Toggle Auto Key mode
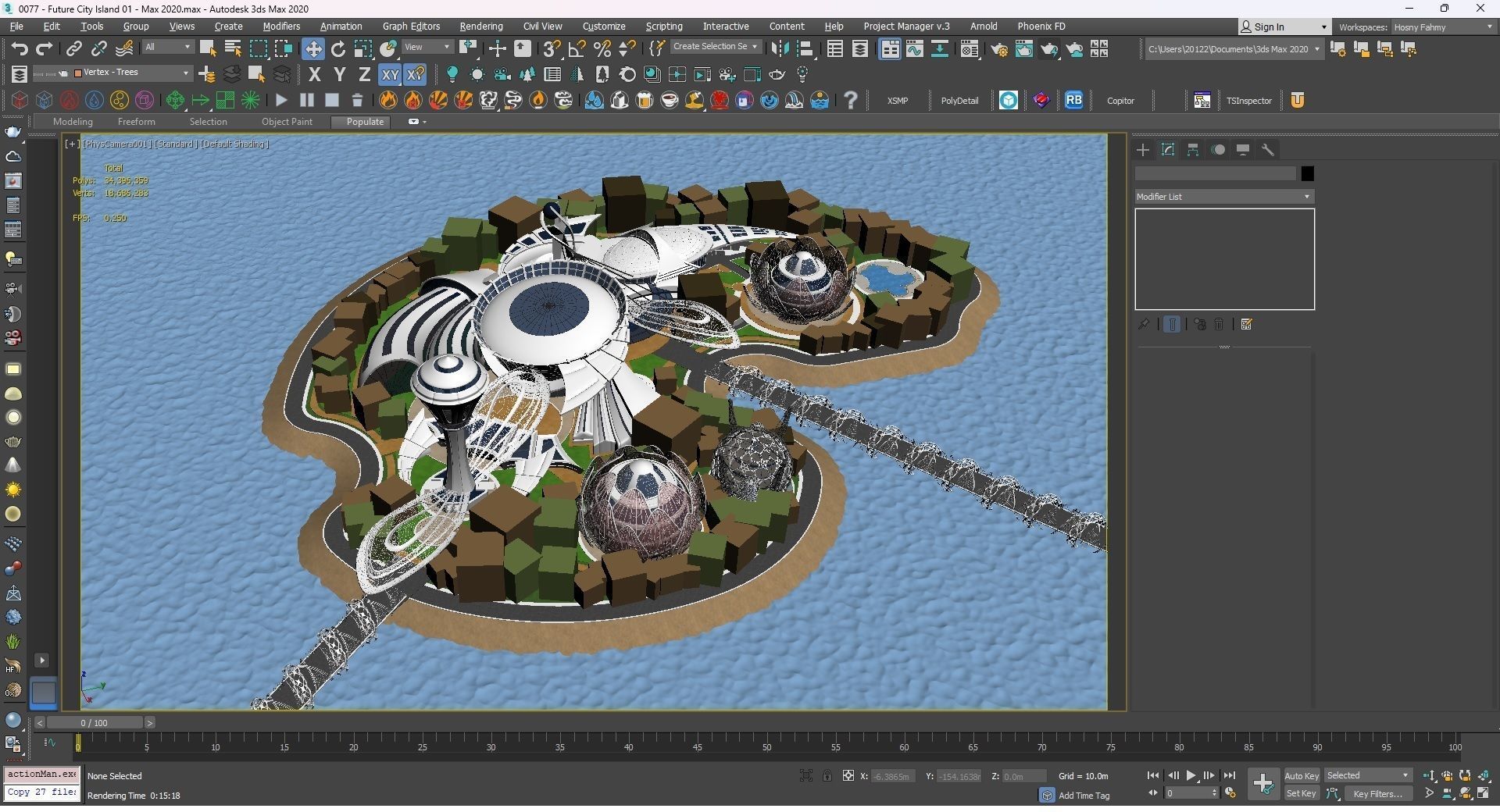This screenshot has height=812, width=1500. pos(1302,776)
